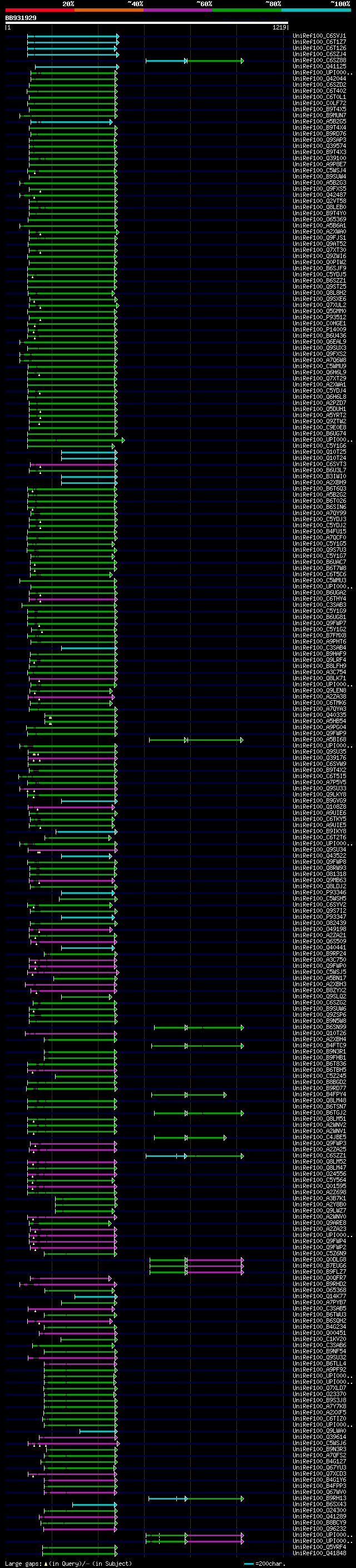Screen dimensions: 356x1568
Task: Select the UniRef100_B6SN99 label
Action: (x=319, y=1027)
